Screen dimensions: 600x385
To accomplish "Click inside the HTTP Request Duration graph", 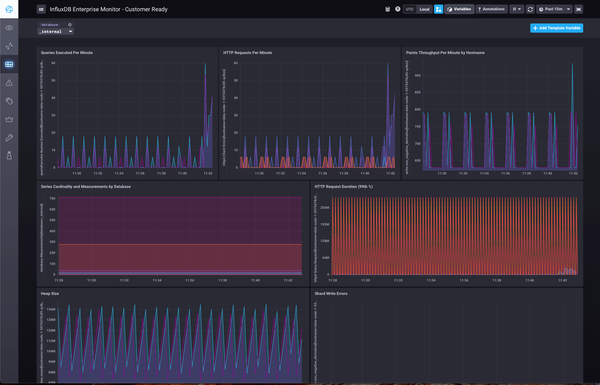I will pos(454,235).
